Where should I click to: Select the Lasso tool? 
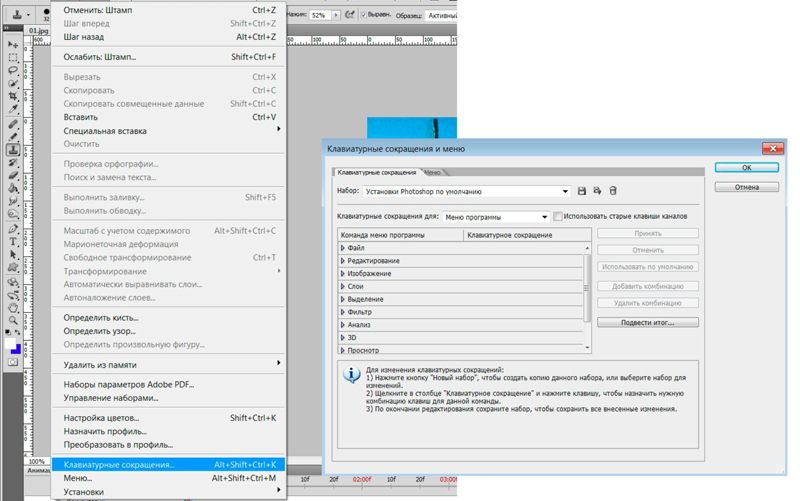(13, 70)
